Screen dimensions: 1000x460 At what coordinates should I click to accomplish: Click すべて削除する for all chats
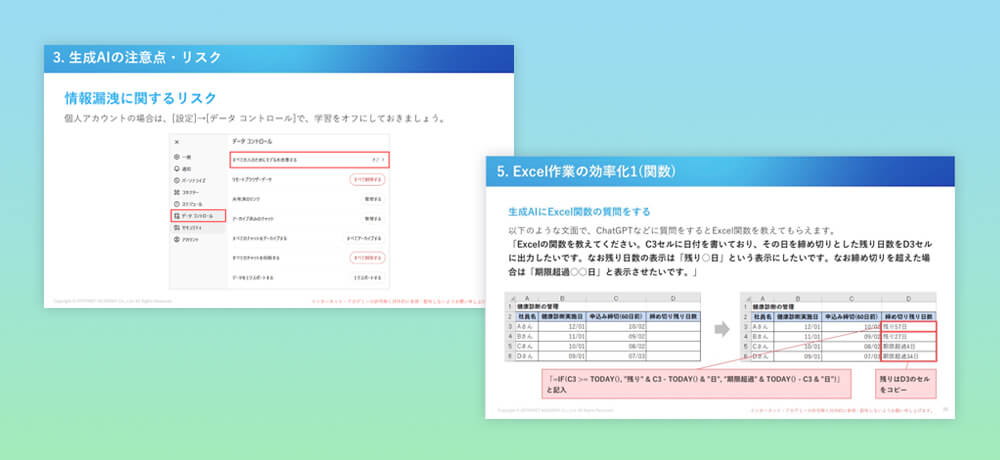[x=367, y=258]
